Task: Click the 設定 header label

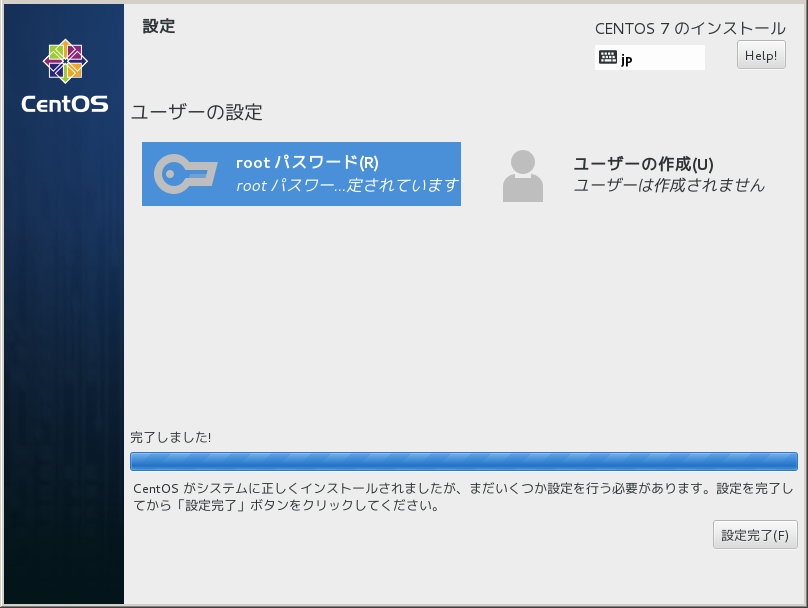Action: pos(159,26)
